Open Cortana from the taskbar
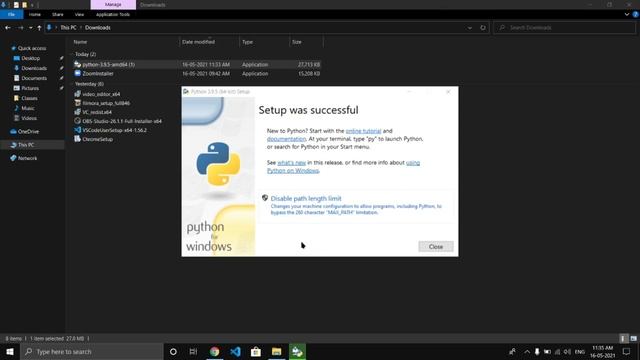This screenshot has width=640, height=360. 173,351
